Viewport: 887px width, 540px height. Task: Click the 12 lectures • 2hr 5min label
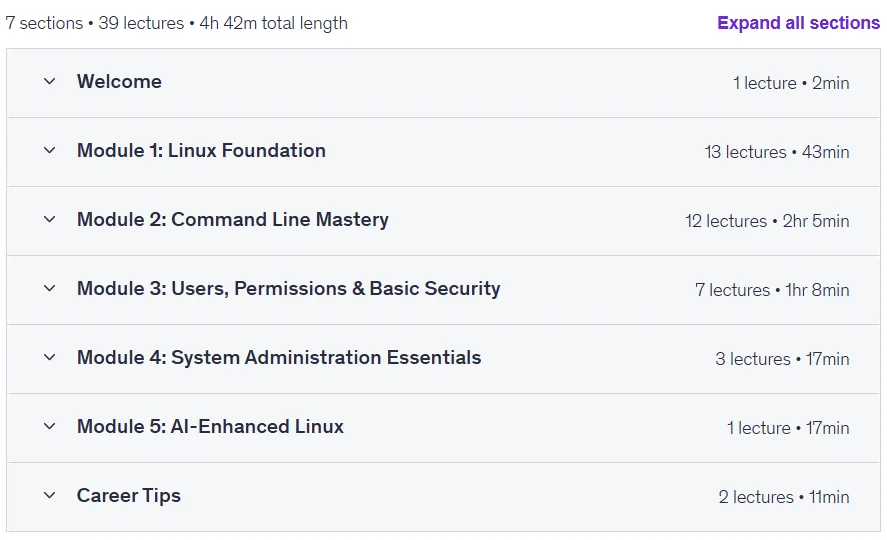pyautogui.click(x=767, y=221)
